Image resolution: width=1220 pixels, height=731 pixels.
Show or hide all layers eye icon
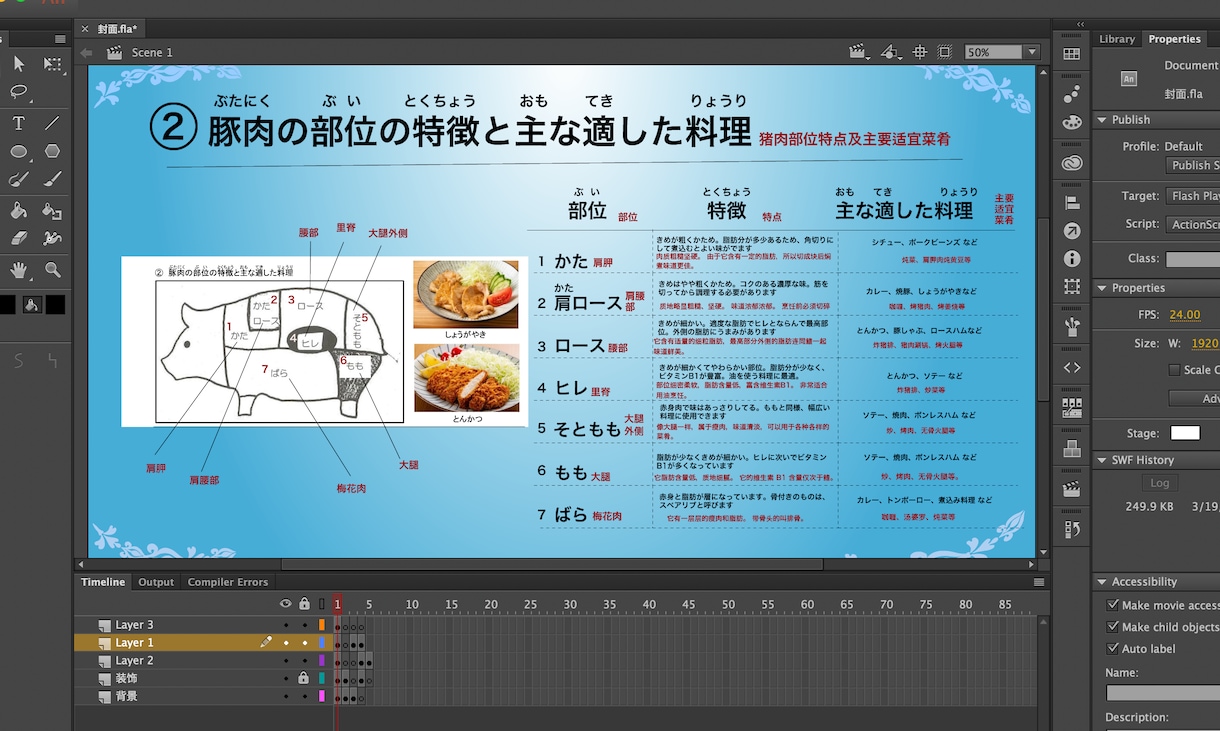pos(286,604)
